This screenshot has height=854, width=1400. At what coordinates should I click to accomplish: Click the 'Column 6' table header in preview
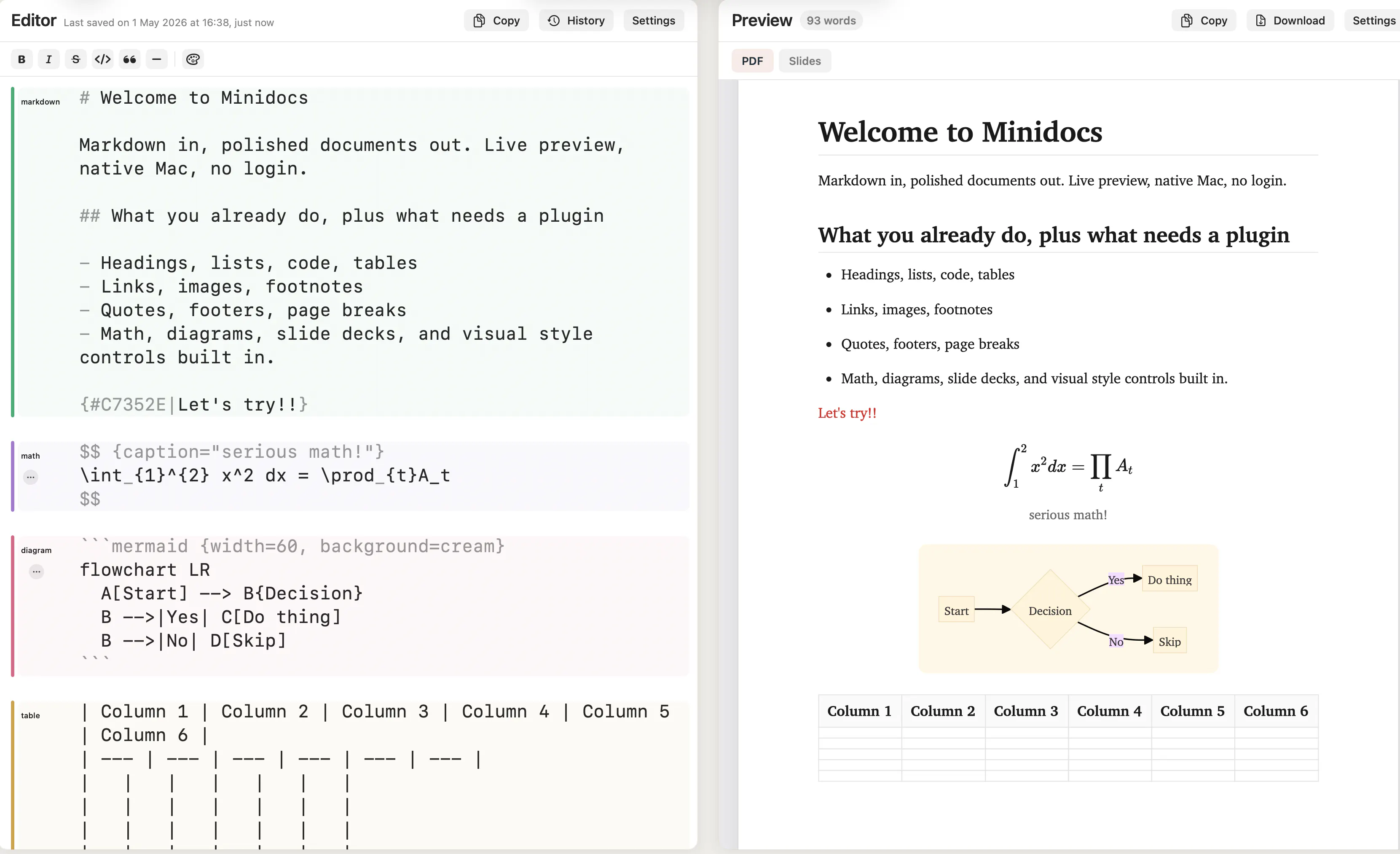tap(1276, 712)
